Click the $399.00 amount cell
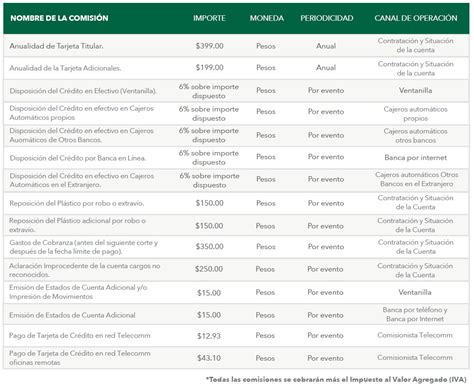The height and width of the screenshot is (388, 474). coord(209,46)
